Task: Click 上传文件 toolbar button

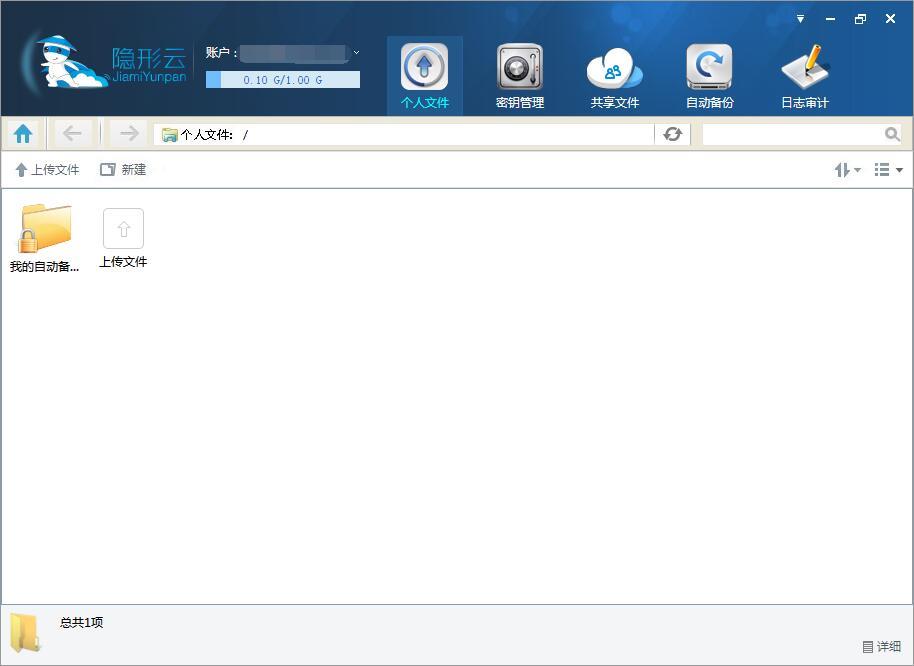Action: tap(47, 170)
